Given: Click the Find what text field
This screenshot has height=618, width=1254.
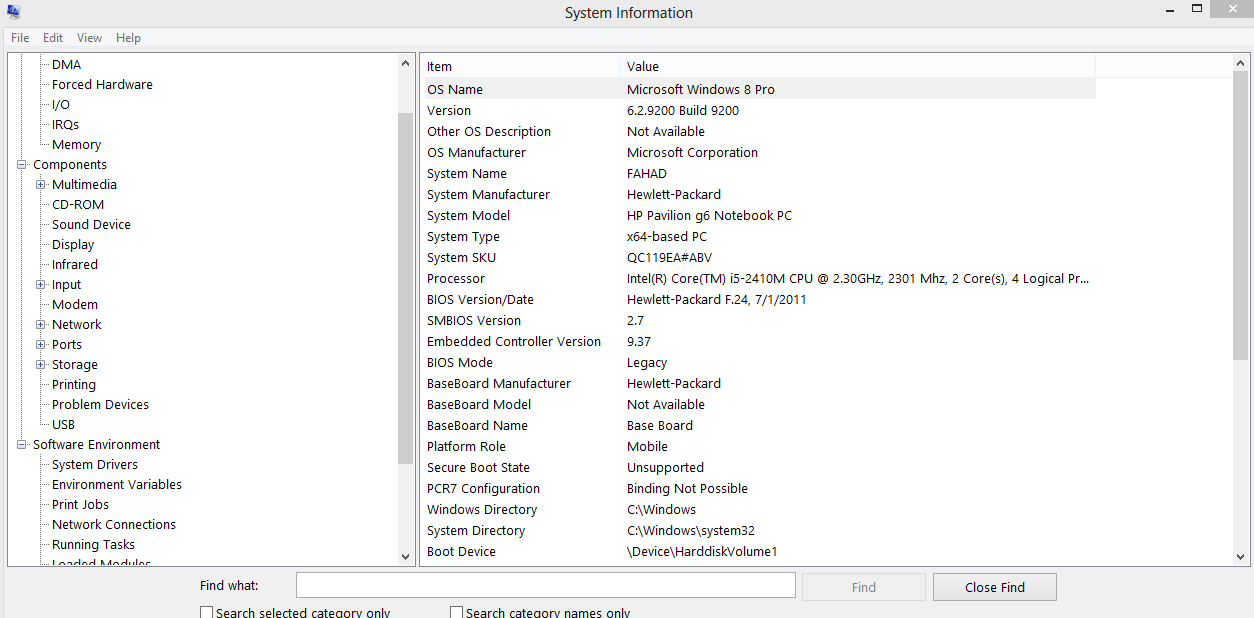Looking at the screenshot, I should 545,585.
